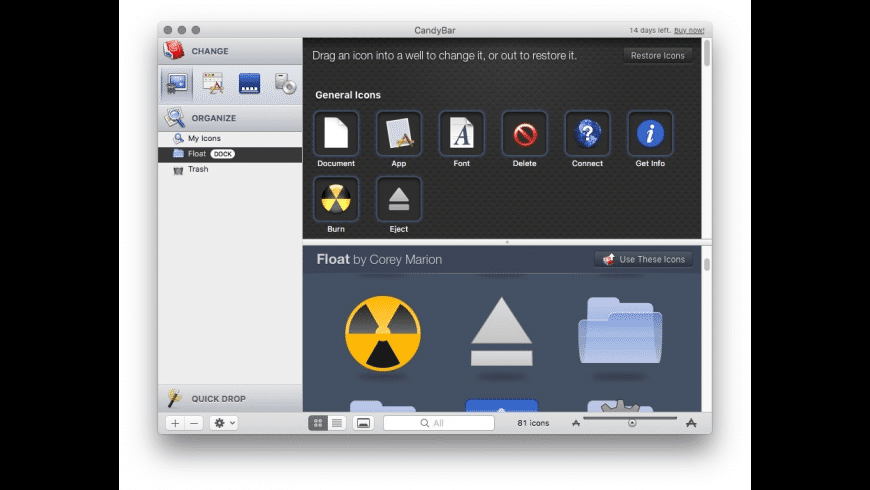Click the Burn icon well
The width and height of the screenshot is (870, 490).
(x=336, y=199)
